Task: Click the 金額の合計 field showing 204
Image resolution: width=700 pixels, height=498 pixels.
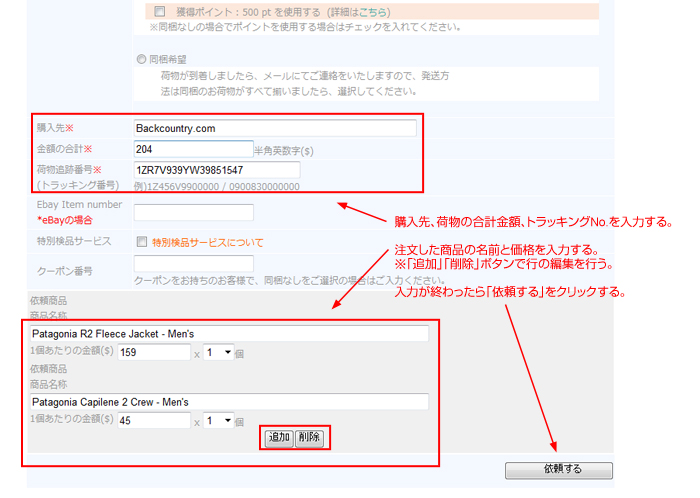Action: pos(193,149)
